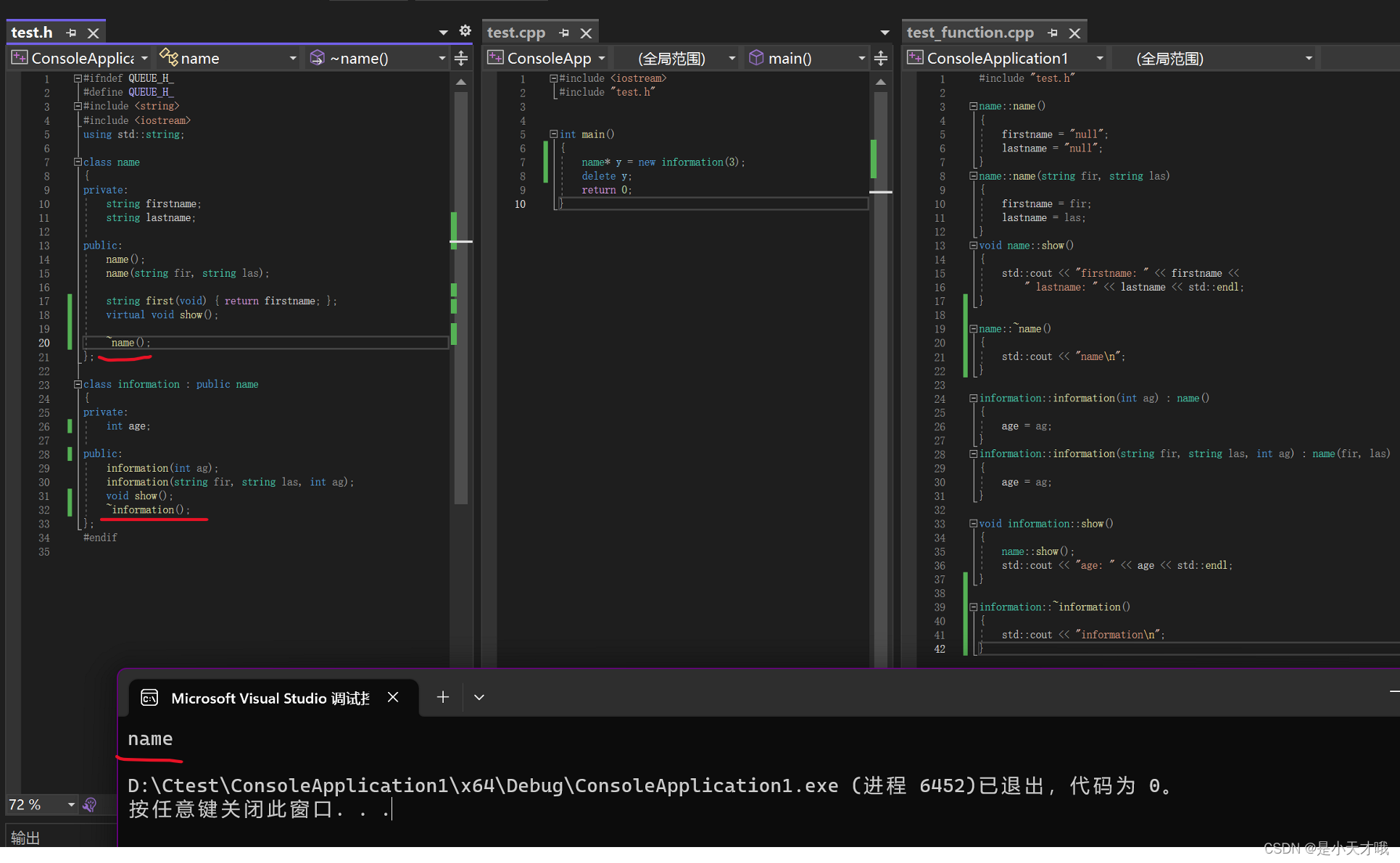
Task: Open the 输出 output panel tab
Action: click(25, 838)
